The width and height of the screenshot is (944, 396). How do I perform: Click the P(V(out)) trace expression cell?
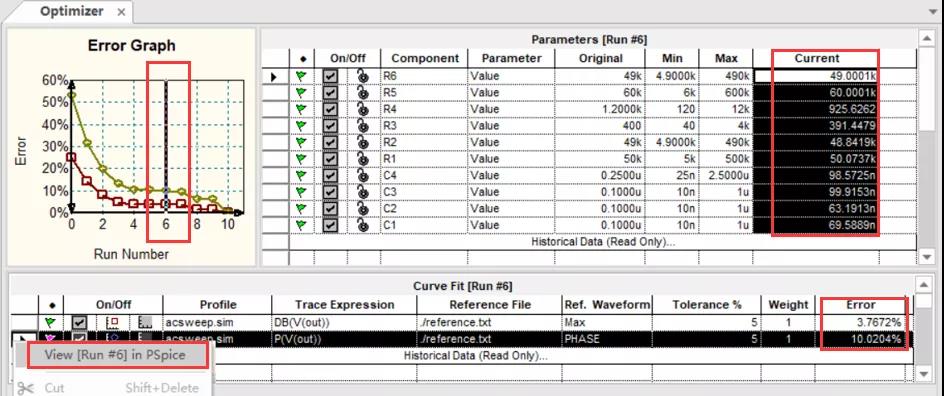pyautogui.click(x=344, y=339)
